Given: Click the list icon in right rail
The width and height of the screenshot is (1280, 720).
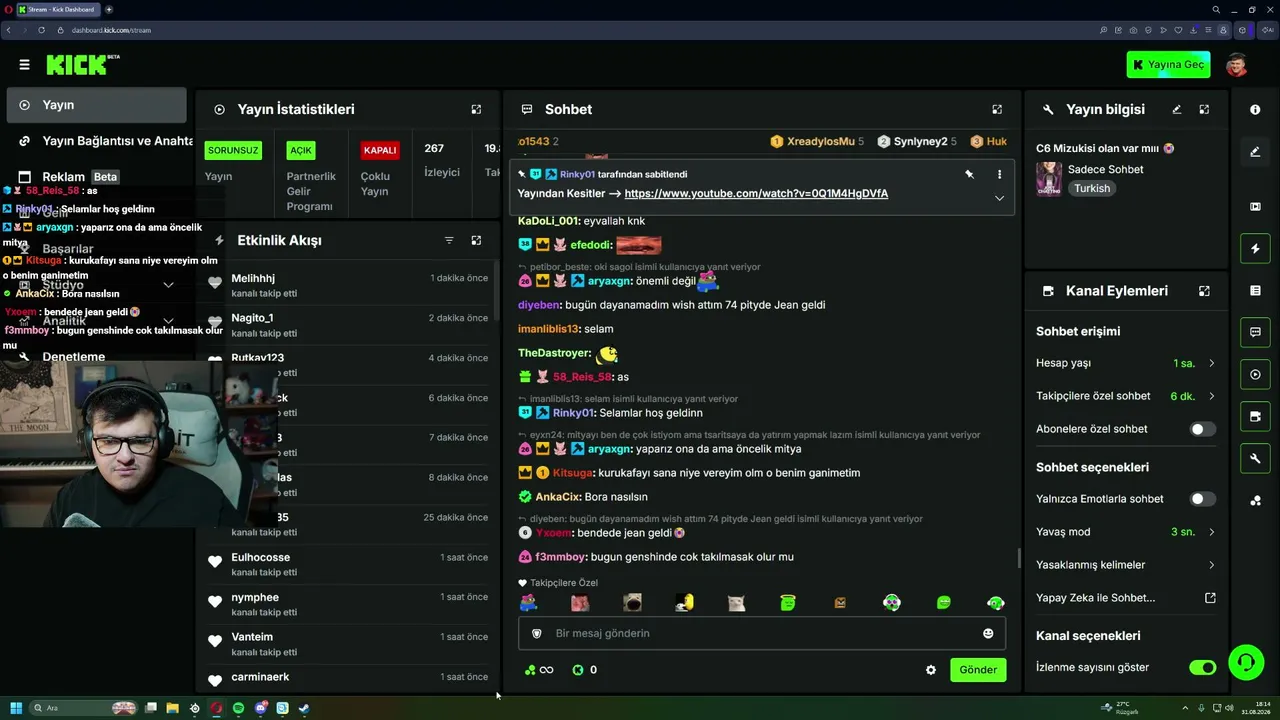Looking at the screenshot, I should (x=1255, y=290).
